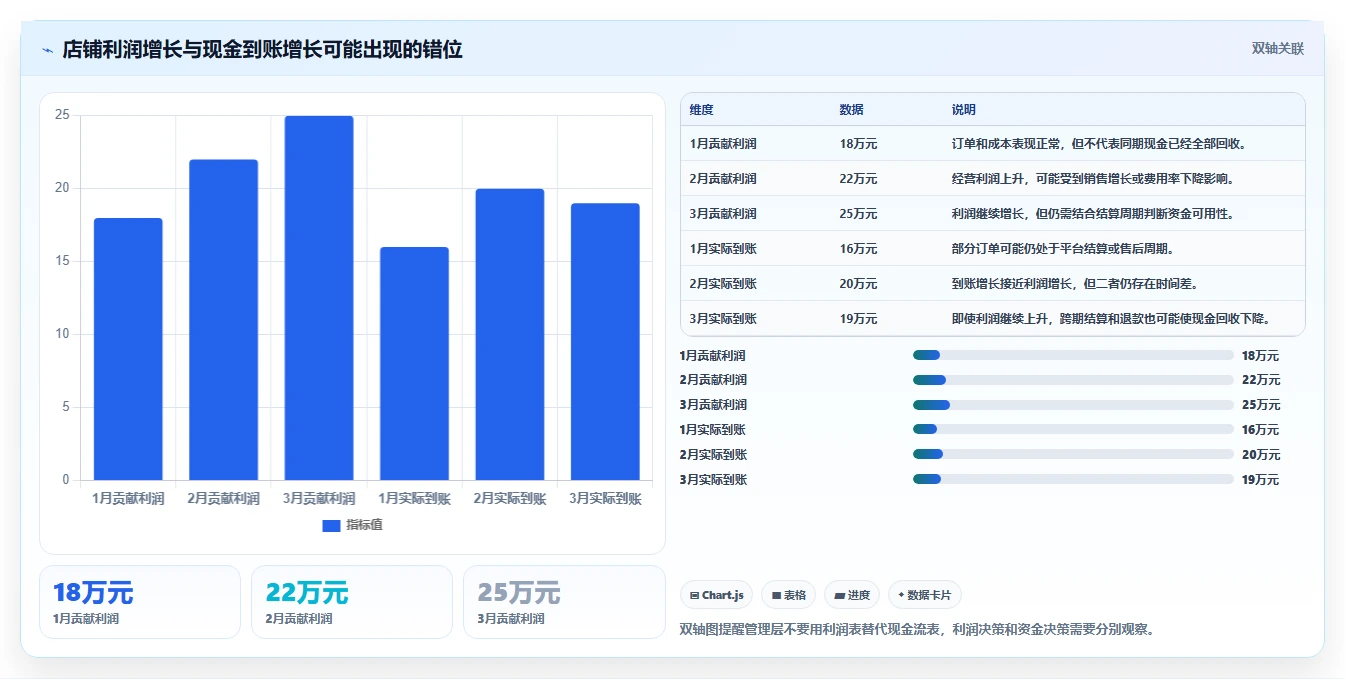Click the 2月贡献利润 progress bar
The height and width of the screenshot is (679, 1345).
pyautogui.click(x=1073, y=380)
